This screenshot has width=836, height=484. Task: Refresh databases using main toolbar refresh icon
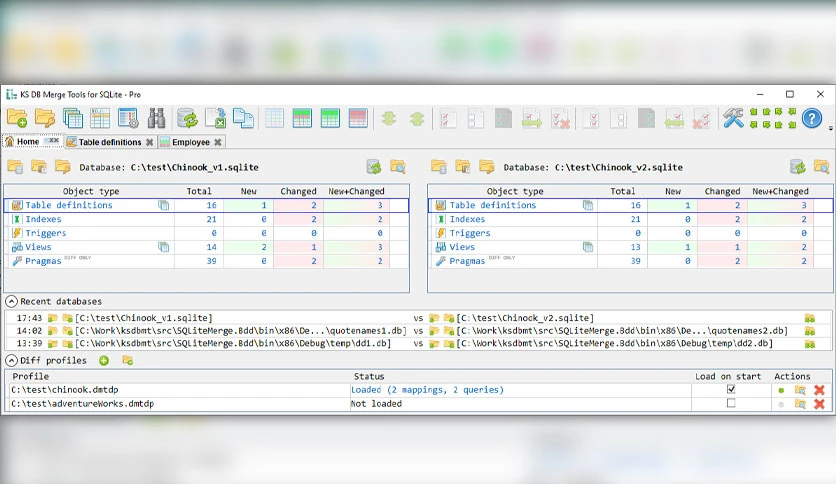click(x=188, y=118)
